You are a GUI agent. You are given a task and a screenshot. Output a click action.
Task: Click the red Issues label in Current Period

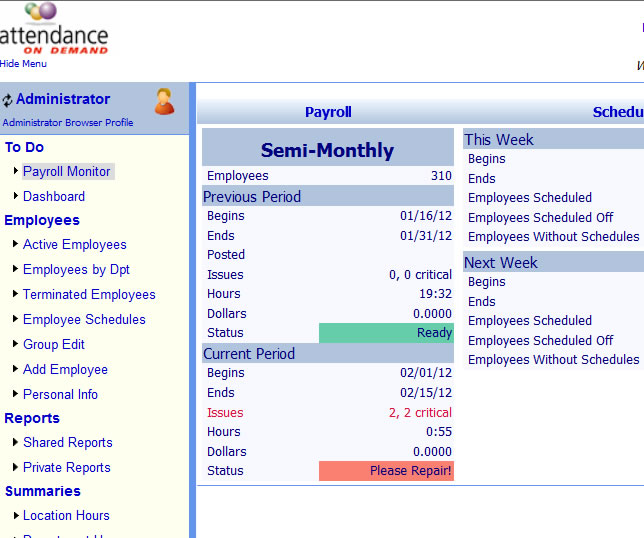[225, 412]
